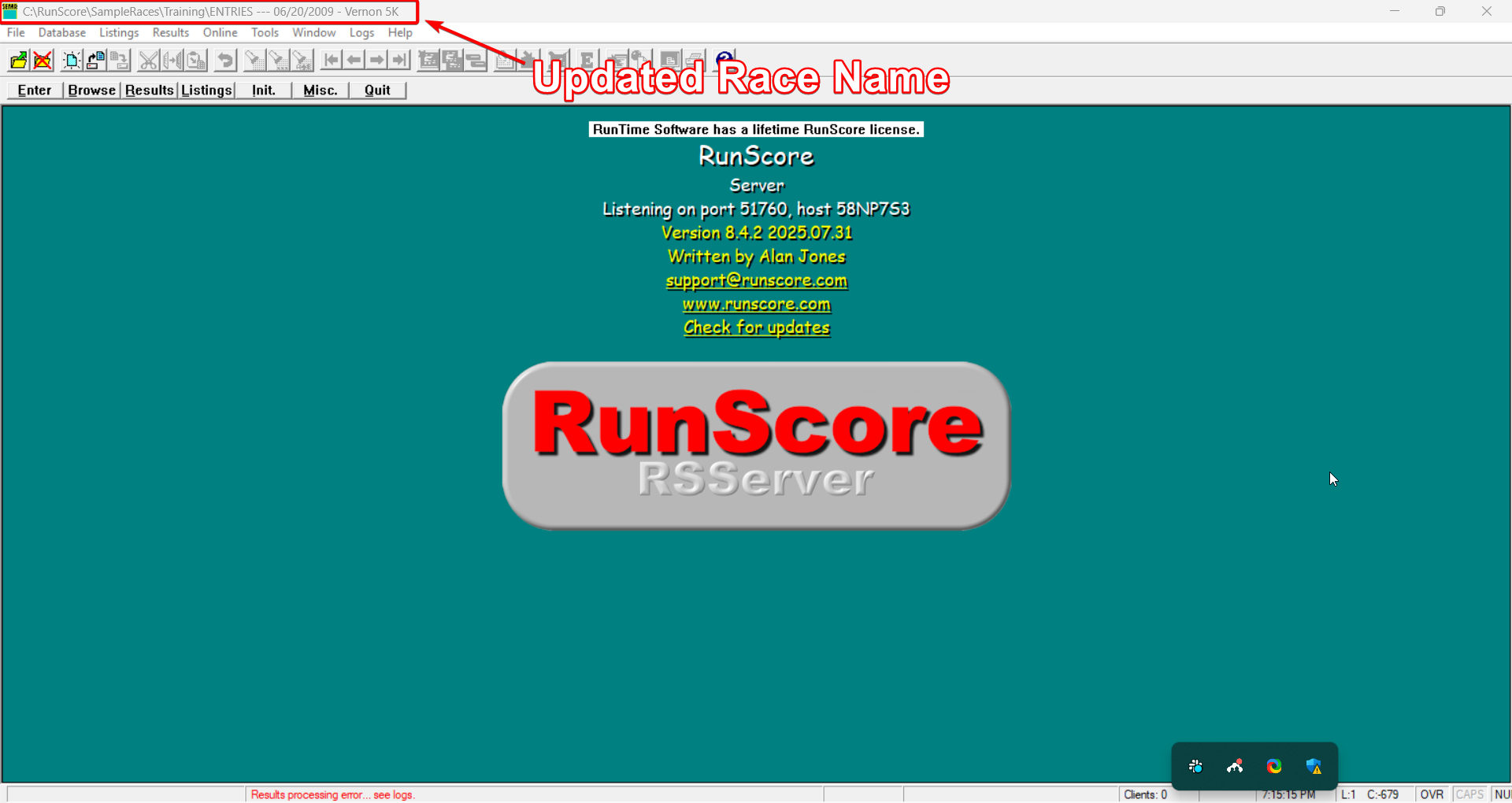
Task: Click 'Version 8.4.2 2025.07.31' text
Action: [x=756, y=233]
